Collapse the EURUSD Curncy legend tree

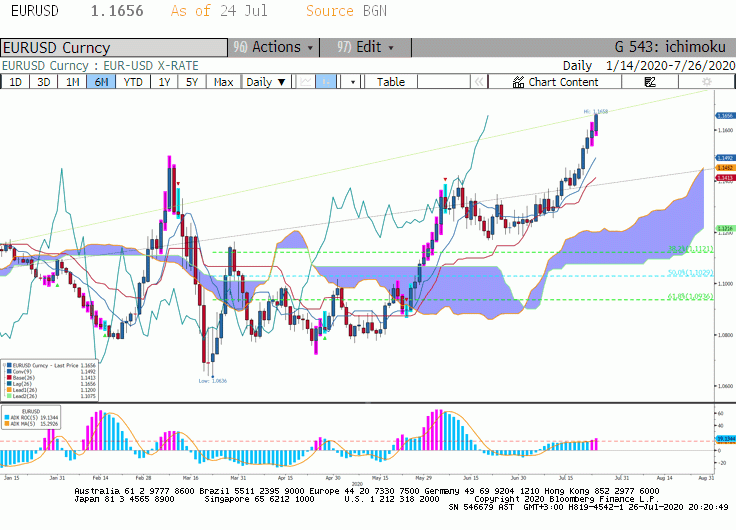pos(4,365)
